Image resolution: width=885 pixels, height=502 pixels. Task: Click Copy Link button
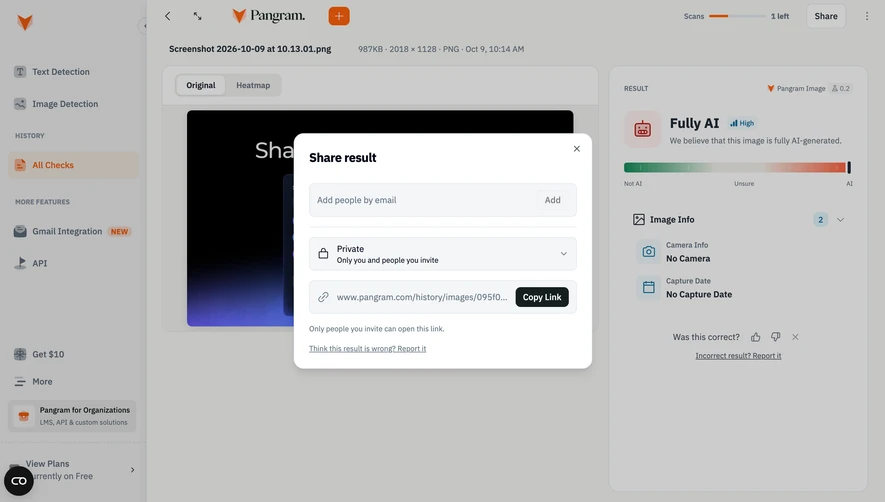(542, 297)
